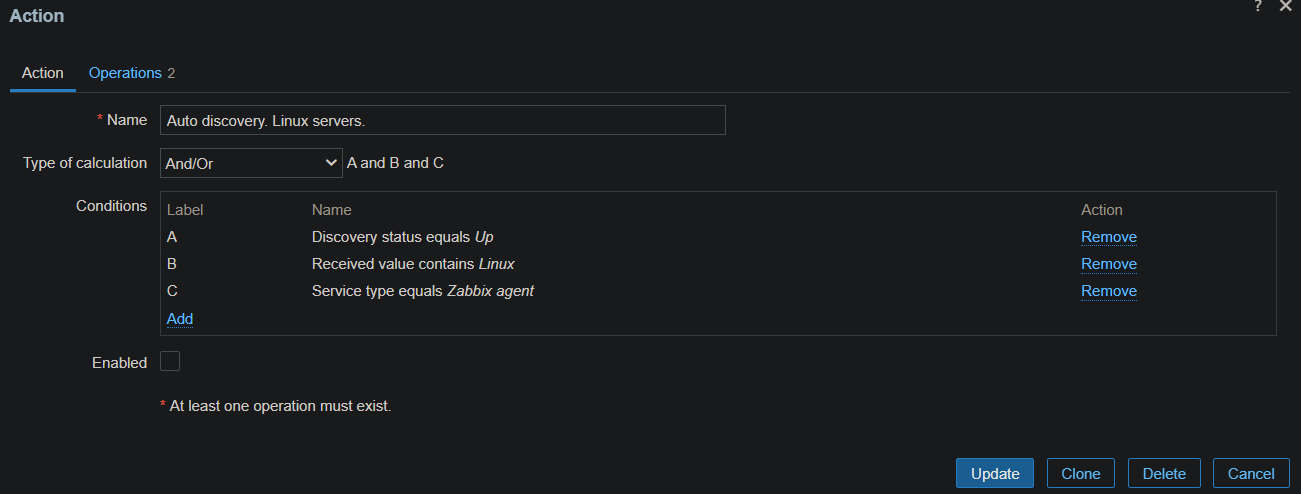This screenshot has width=1301, height=494.
Task: Toggle the Enabled checkbox
Action: [170, 362]
